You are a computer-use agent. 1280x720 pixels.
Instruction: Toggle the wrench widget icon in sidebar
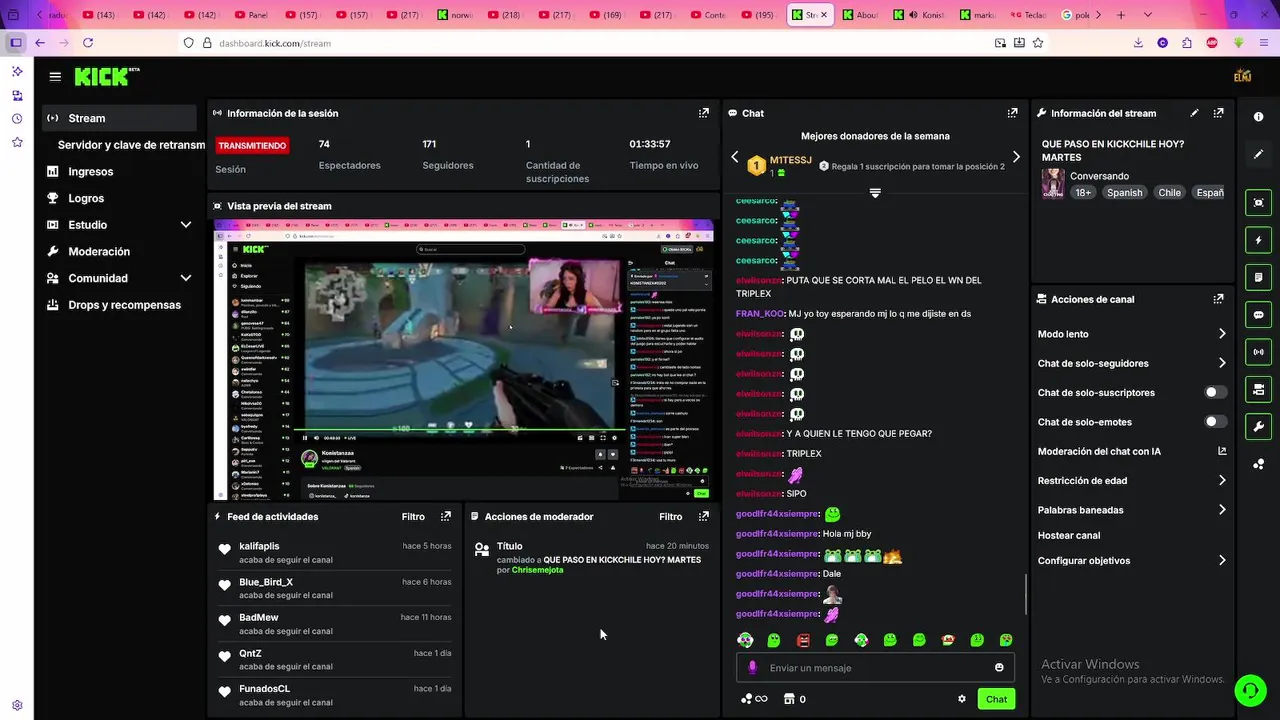(x=1258, y=426)
